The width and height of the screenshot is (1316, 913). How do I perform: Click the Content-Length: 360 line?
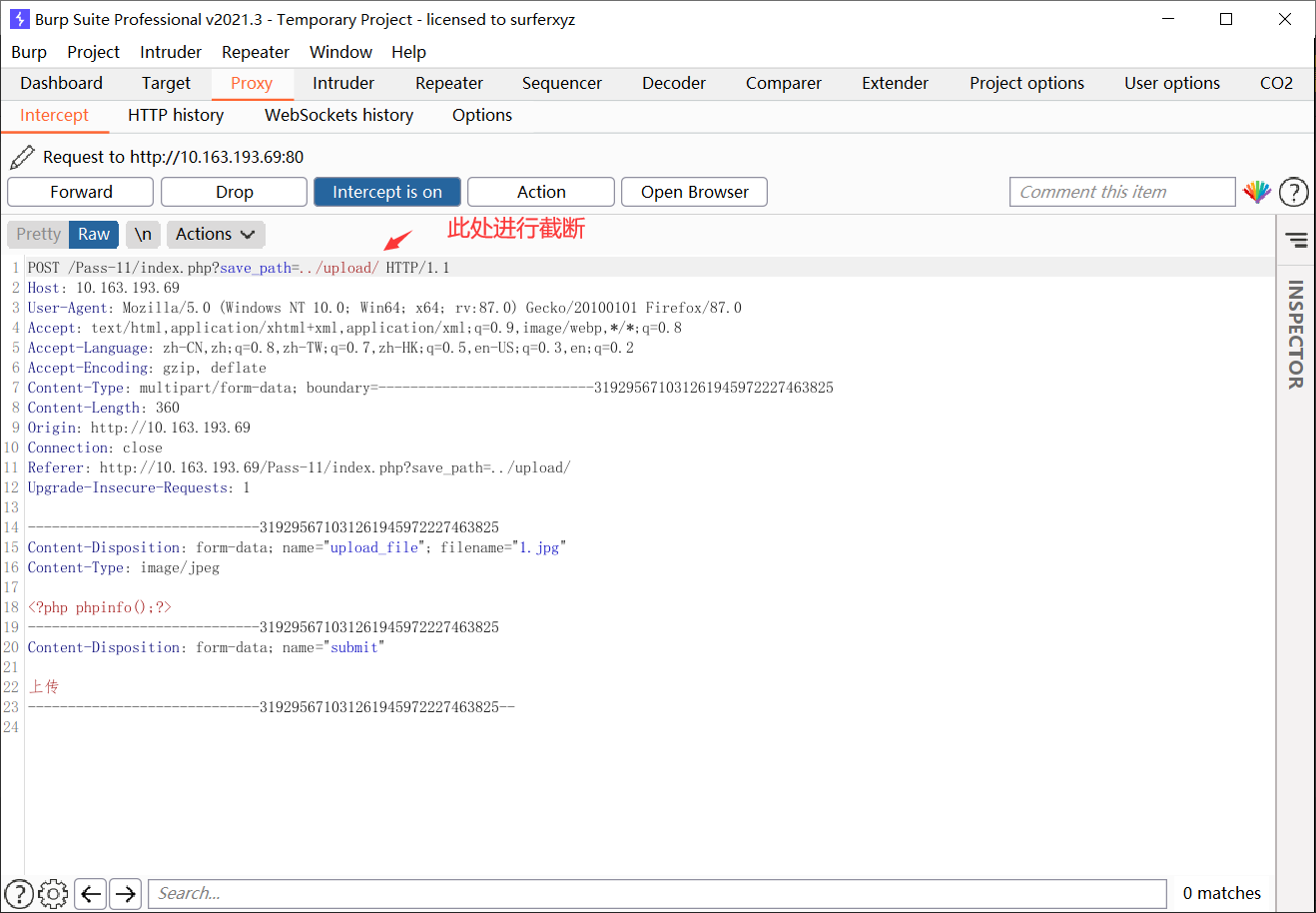point(104,408)
